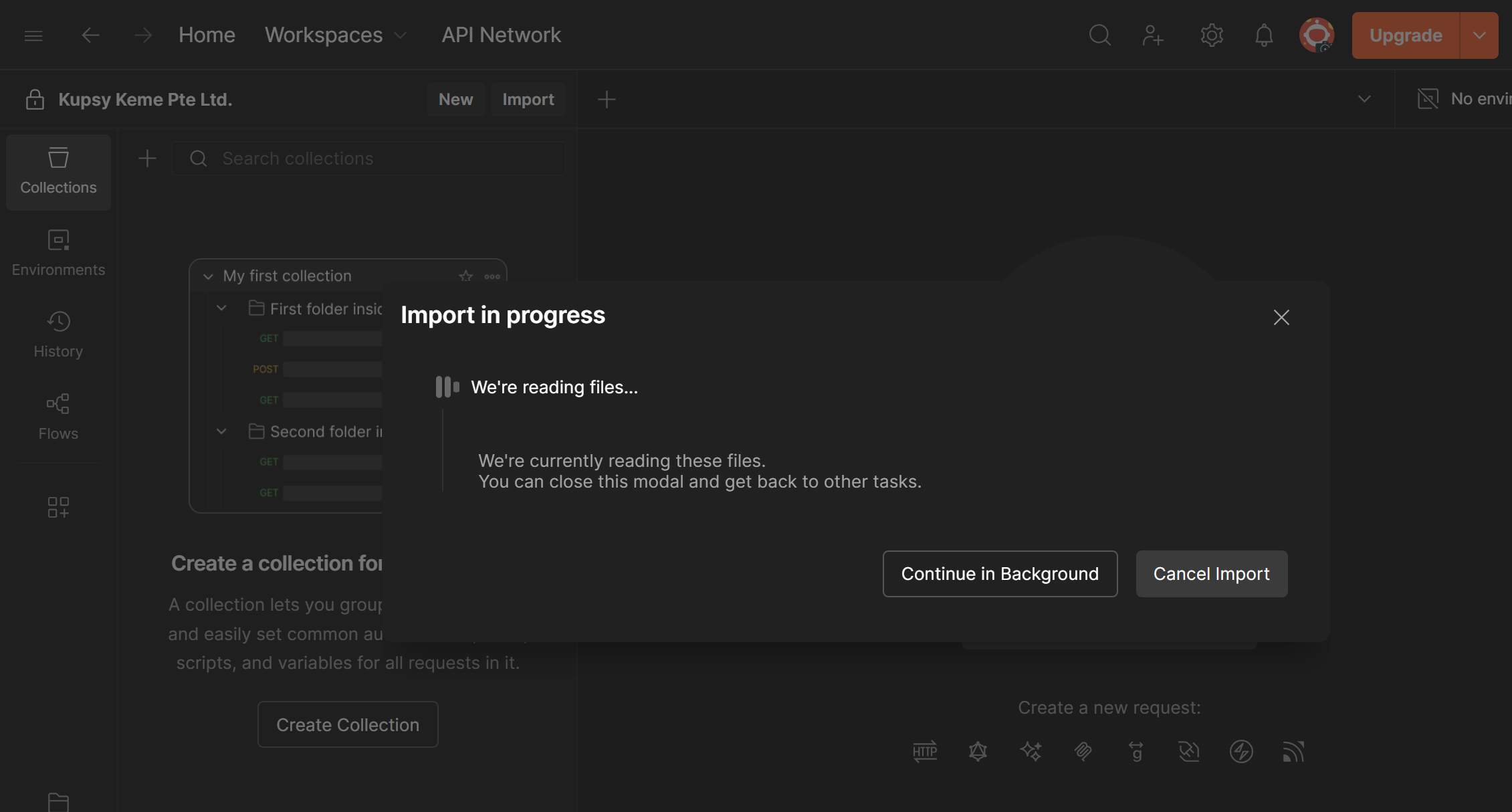
Task: Click the notifications bell icon
Action: (x=1263, y=35)
